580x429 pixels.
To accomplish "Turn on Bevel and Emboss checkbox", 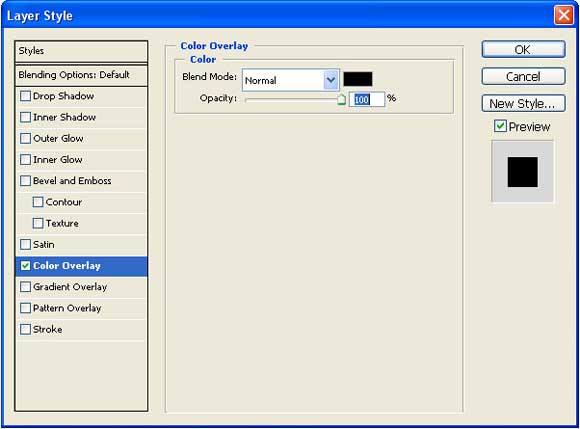I will (x=26, y=181).
